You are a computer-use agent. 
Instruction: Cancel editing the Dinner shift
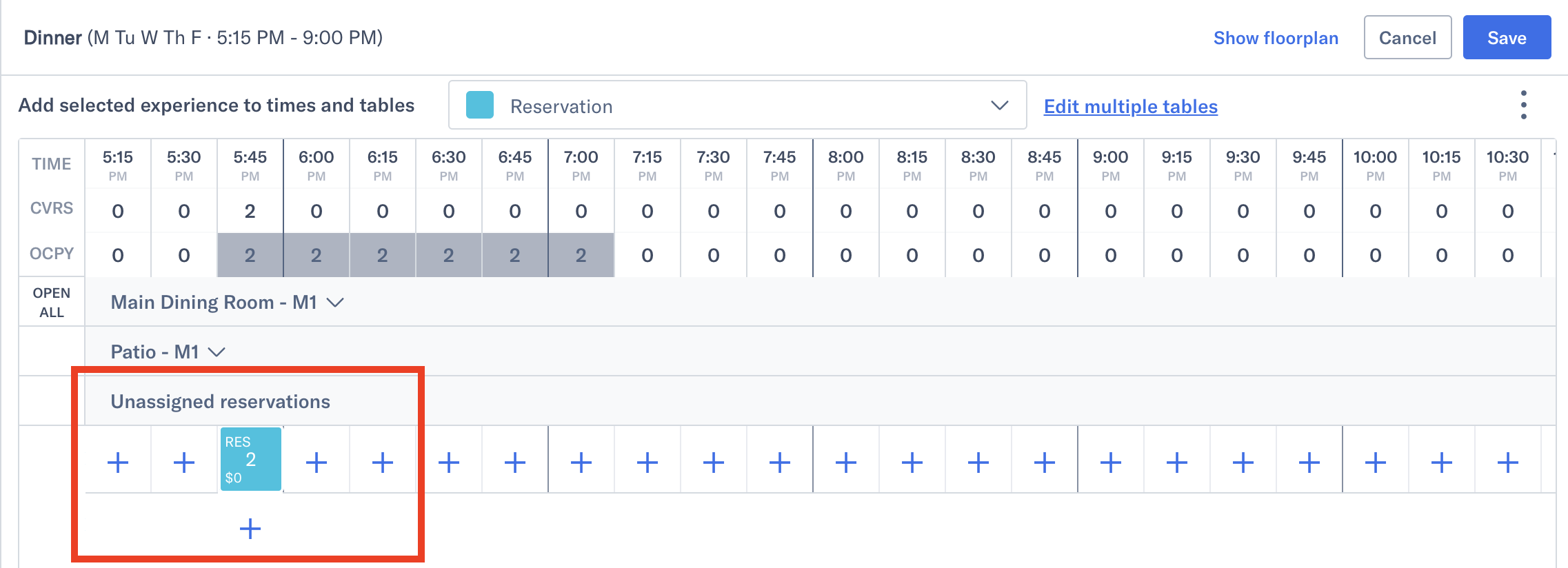1407,37
